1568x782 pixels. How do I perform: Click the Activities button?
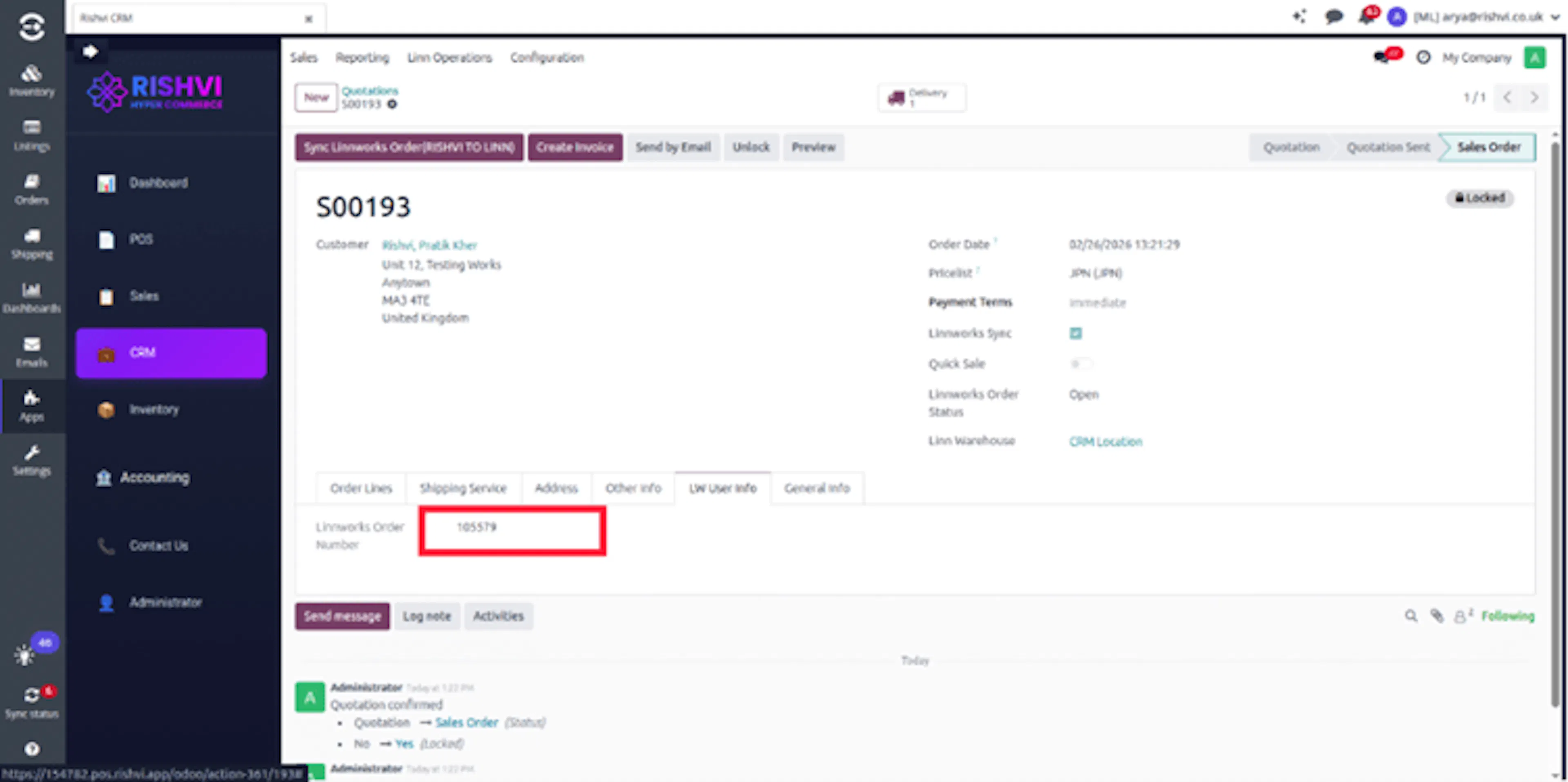point(499,617)
